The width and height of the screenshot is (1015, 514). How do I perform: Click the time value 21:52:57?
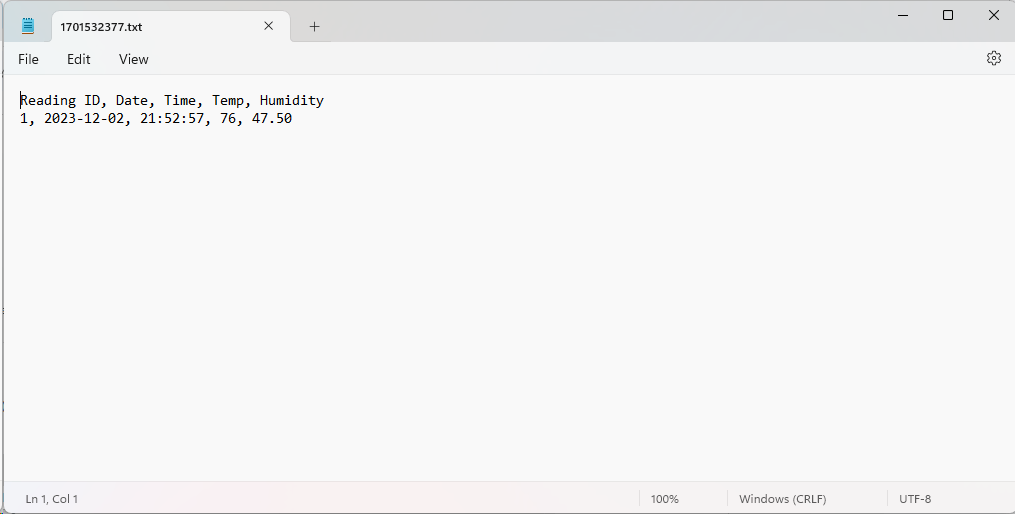coord(172,118)
